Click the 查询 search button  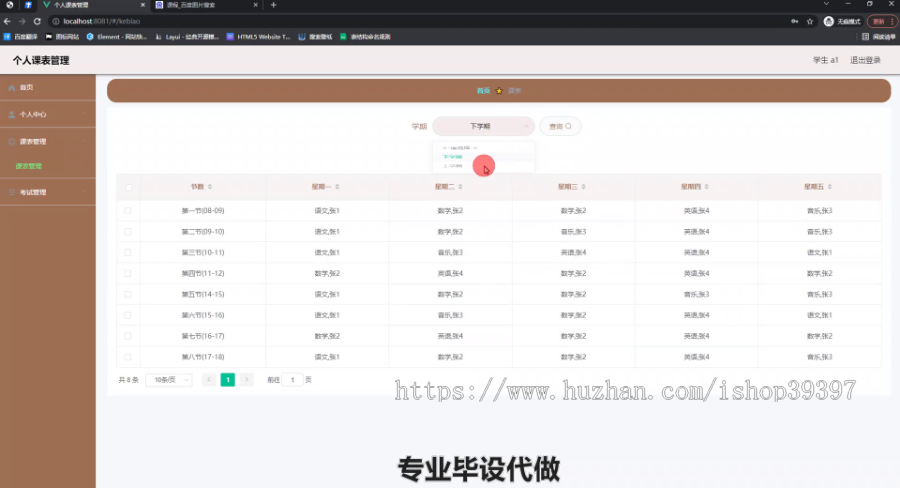560,126
